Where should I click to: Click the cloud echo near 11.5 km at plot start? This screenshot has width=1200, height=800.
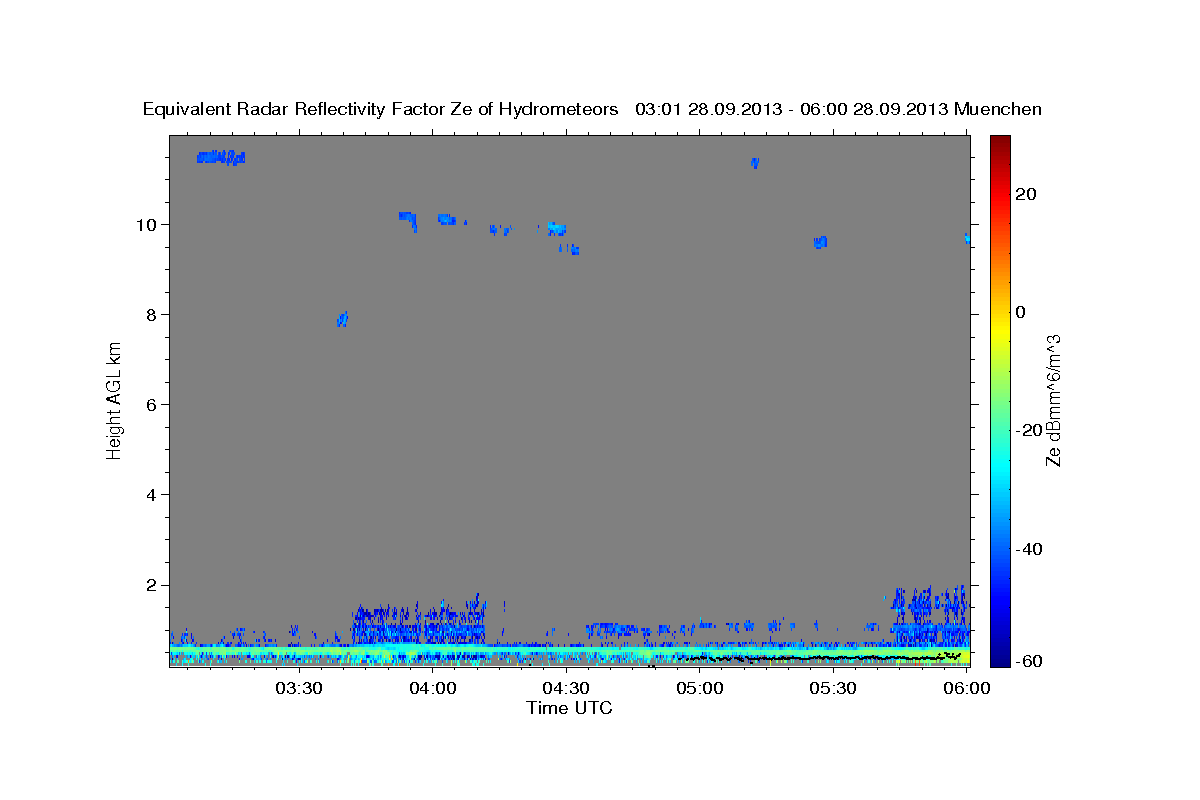[x=221, y=157]
